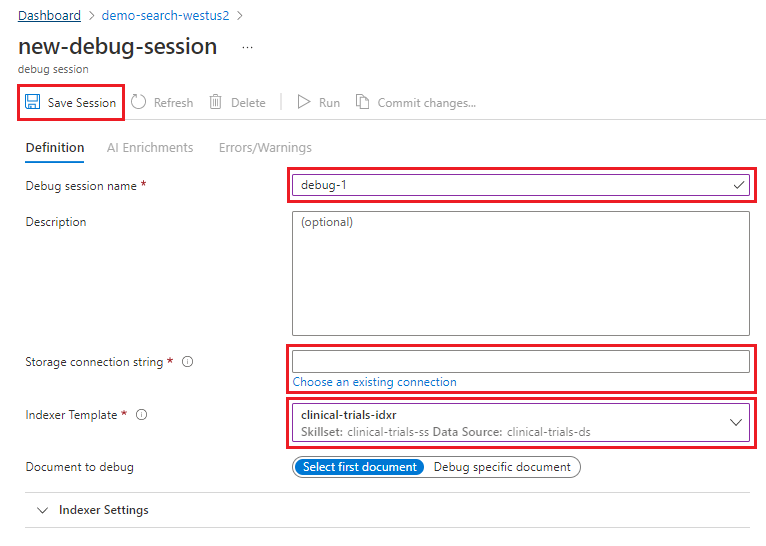This screenshot has width=766, height=546.
Task: Open the Errors/Warnings tab
Action: pos(265,147)
